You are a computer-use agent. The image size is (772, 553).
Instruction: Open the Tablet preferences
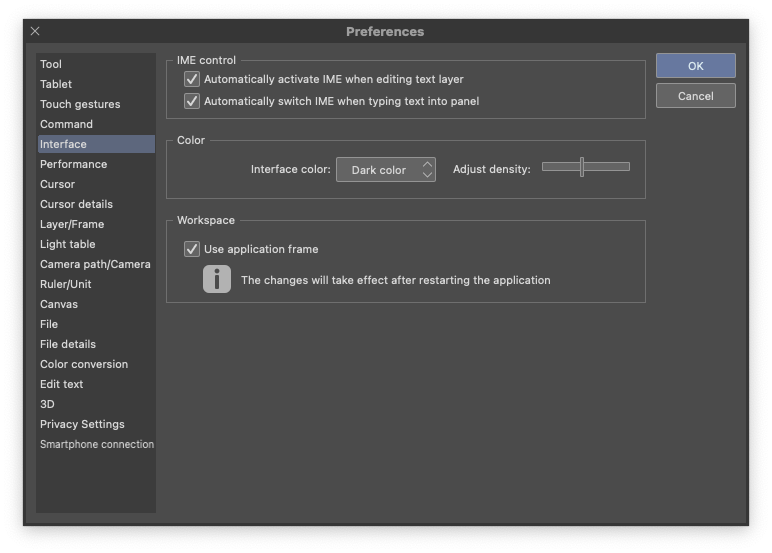pos(96,84)
